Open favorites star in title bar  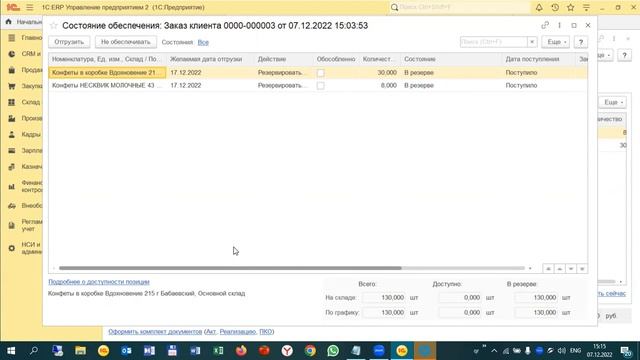click(571, 7)
